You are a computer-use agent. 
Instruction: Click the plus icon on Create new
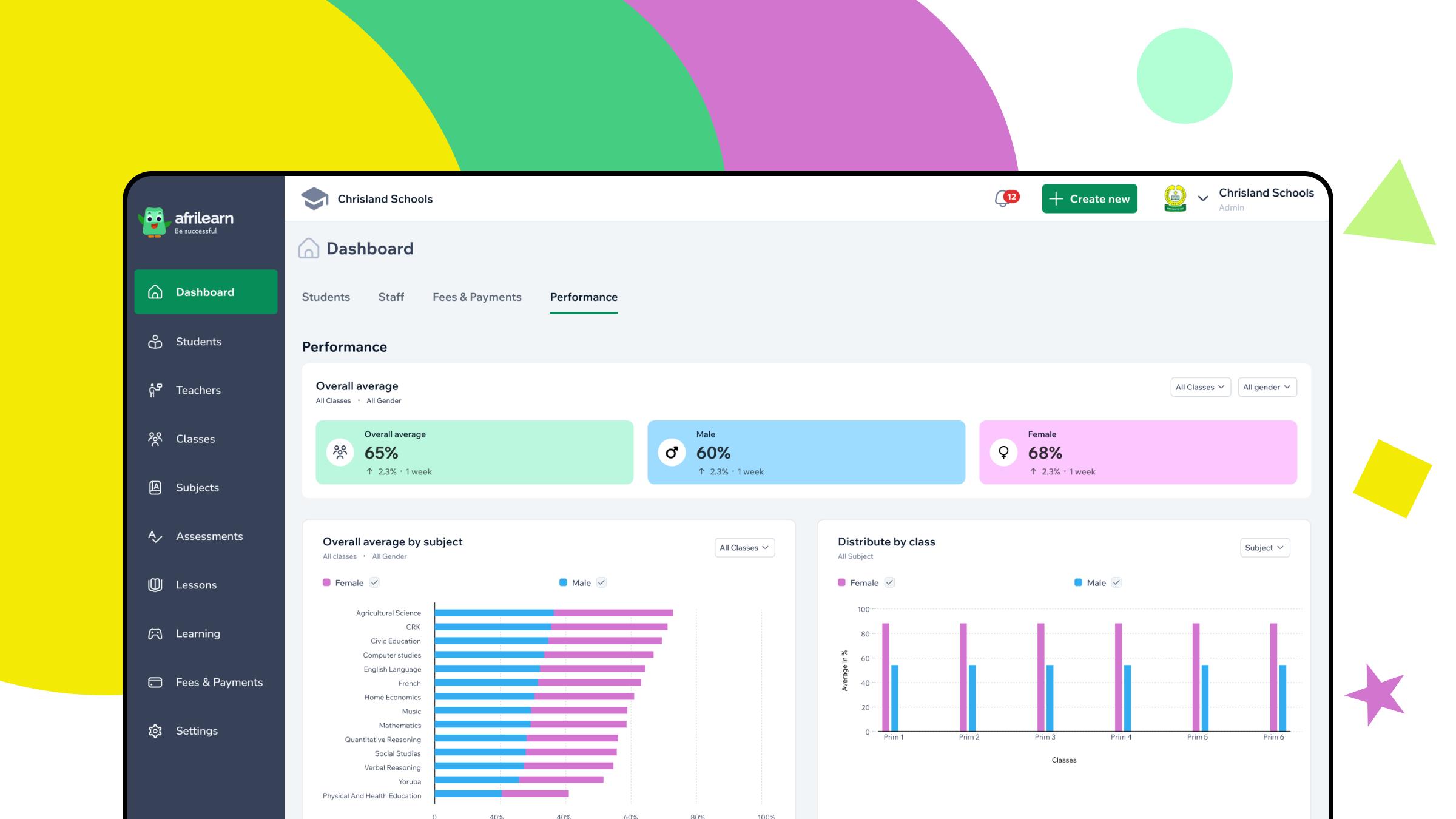point(1056,199)
